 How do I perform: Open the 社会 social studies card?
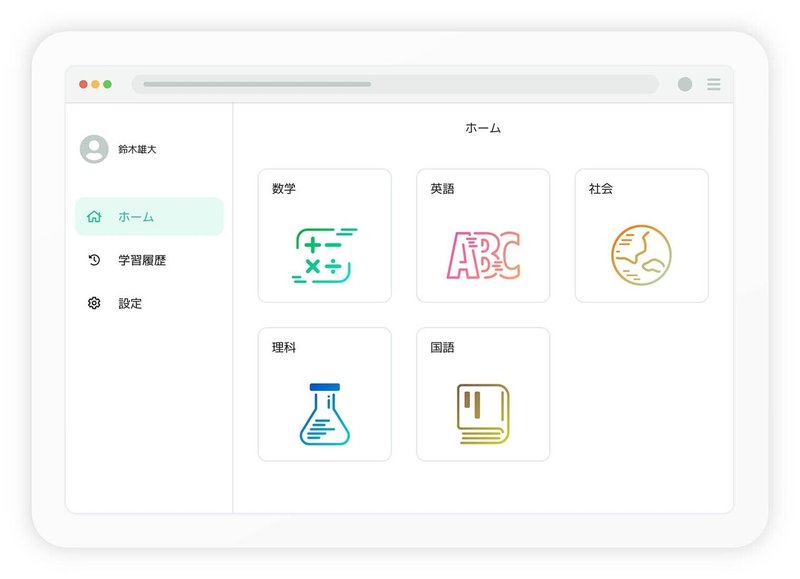641,236
